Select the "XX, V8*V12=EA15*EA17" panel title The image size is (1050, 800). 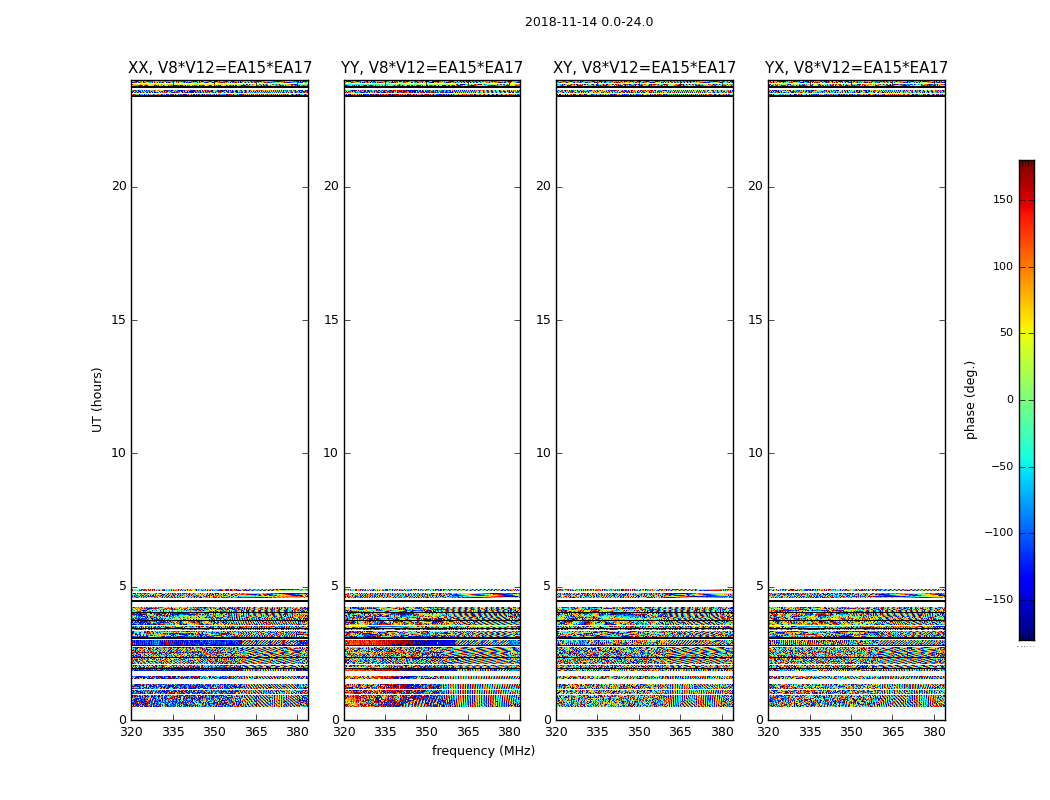[220, 68]
